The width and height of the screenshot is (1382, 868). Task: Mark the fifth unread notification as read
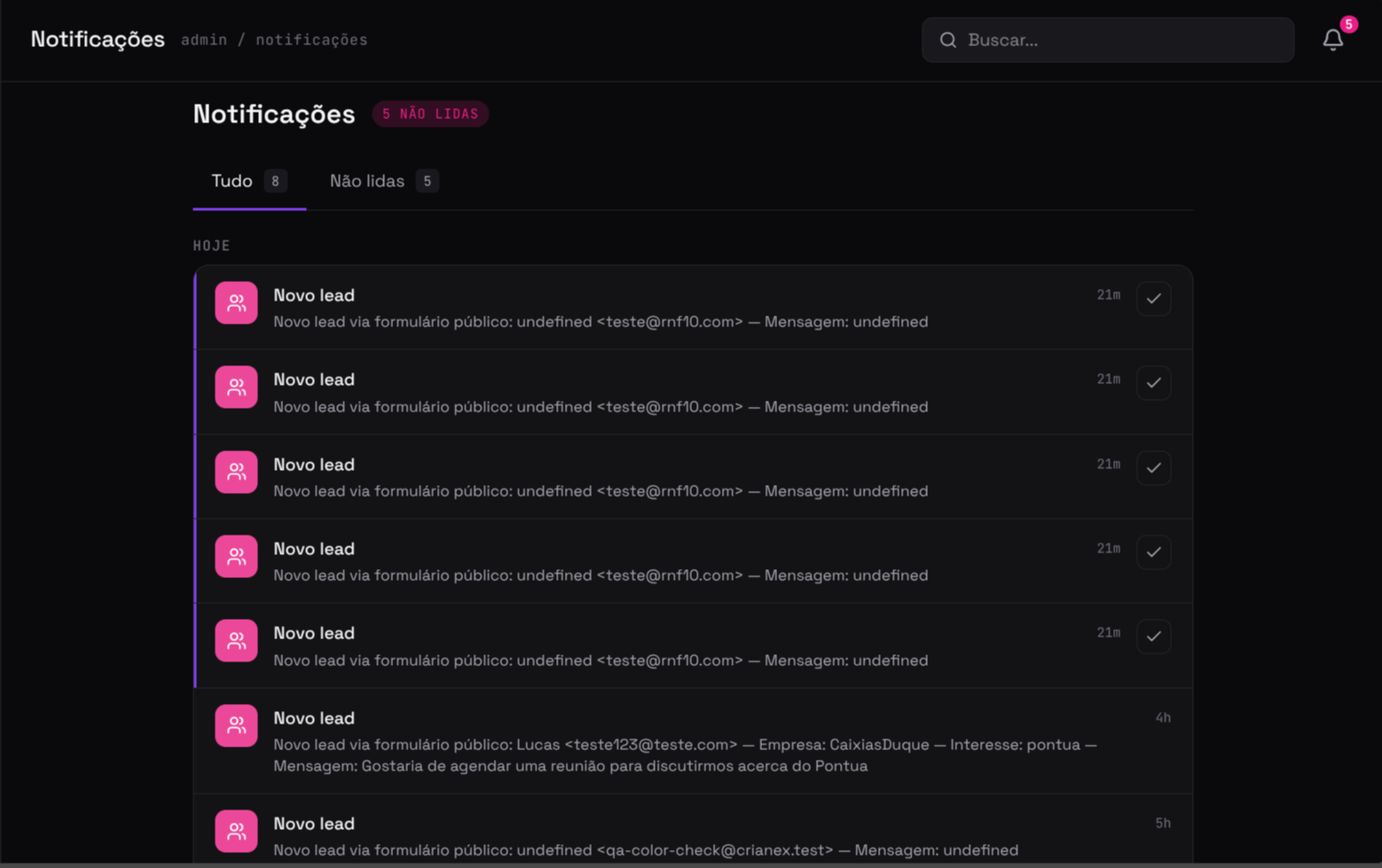coord(1153,637)
